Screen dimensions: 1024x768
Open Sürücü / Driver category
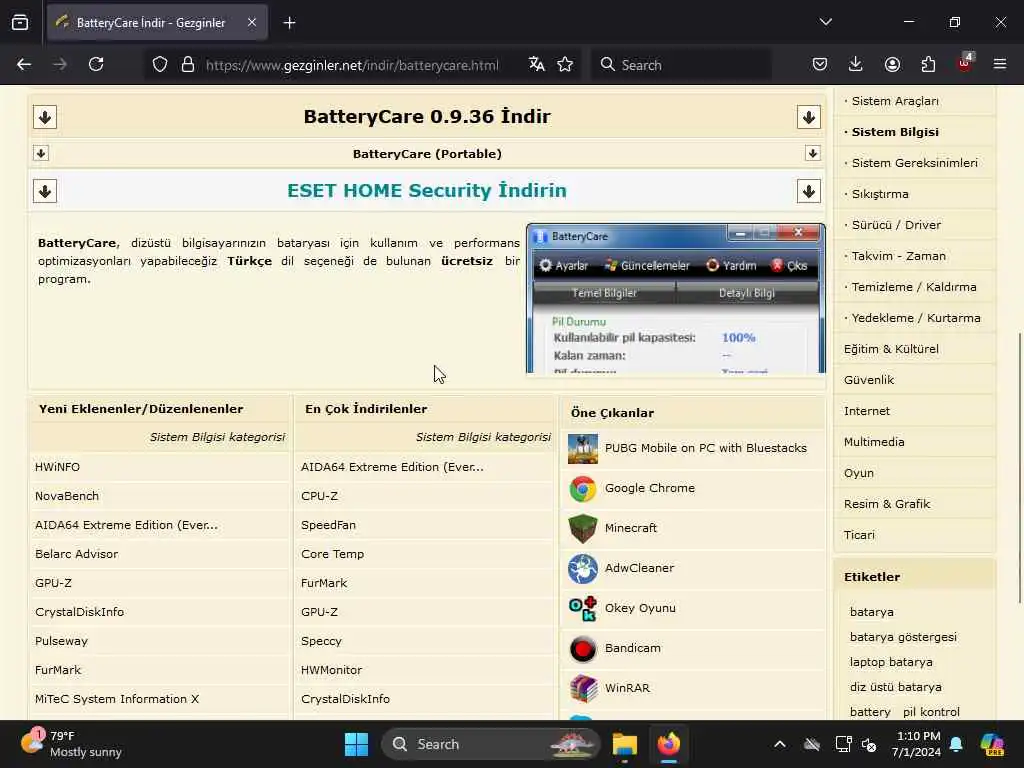[896, 225]
